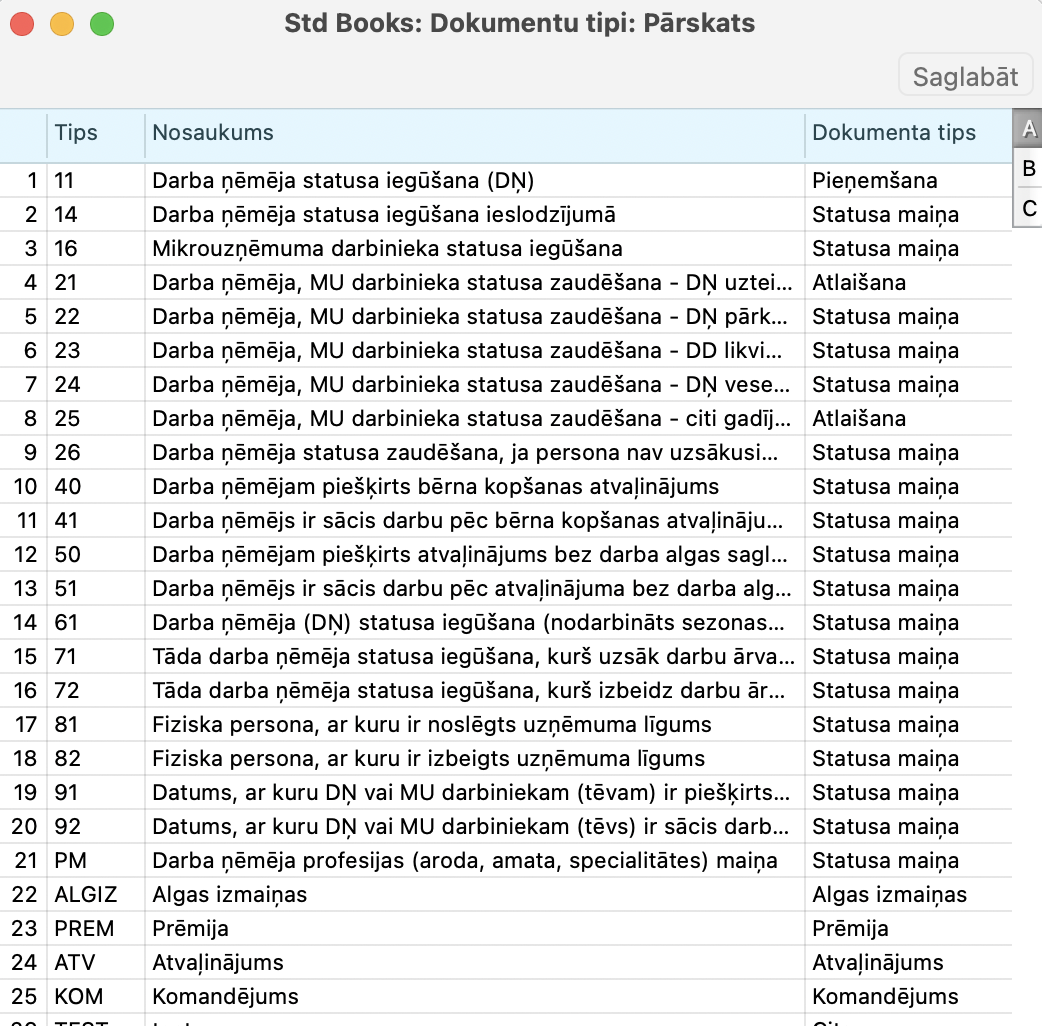The height and width of the screenshot is (1026, 1042).
Task: Click the Saglabāt button
Action: pos(965,77)
